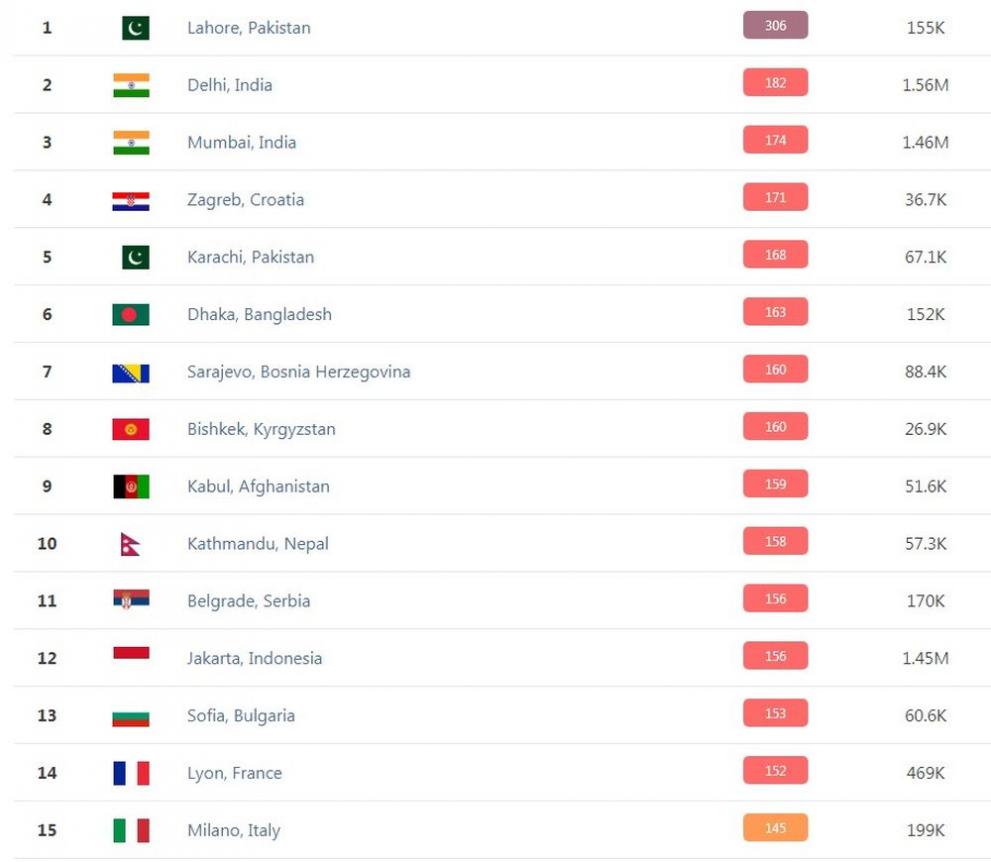Click the Afghanistan flag next to Kabul
This screenshot has width=991, height=862.
point(131,487)
